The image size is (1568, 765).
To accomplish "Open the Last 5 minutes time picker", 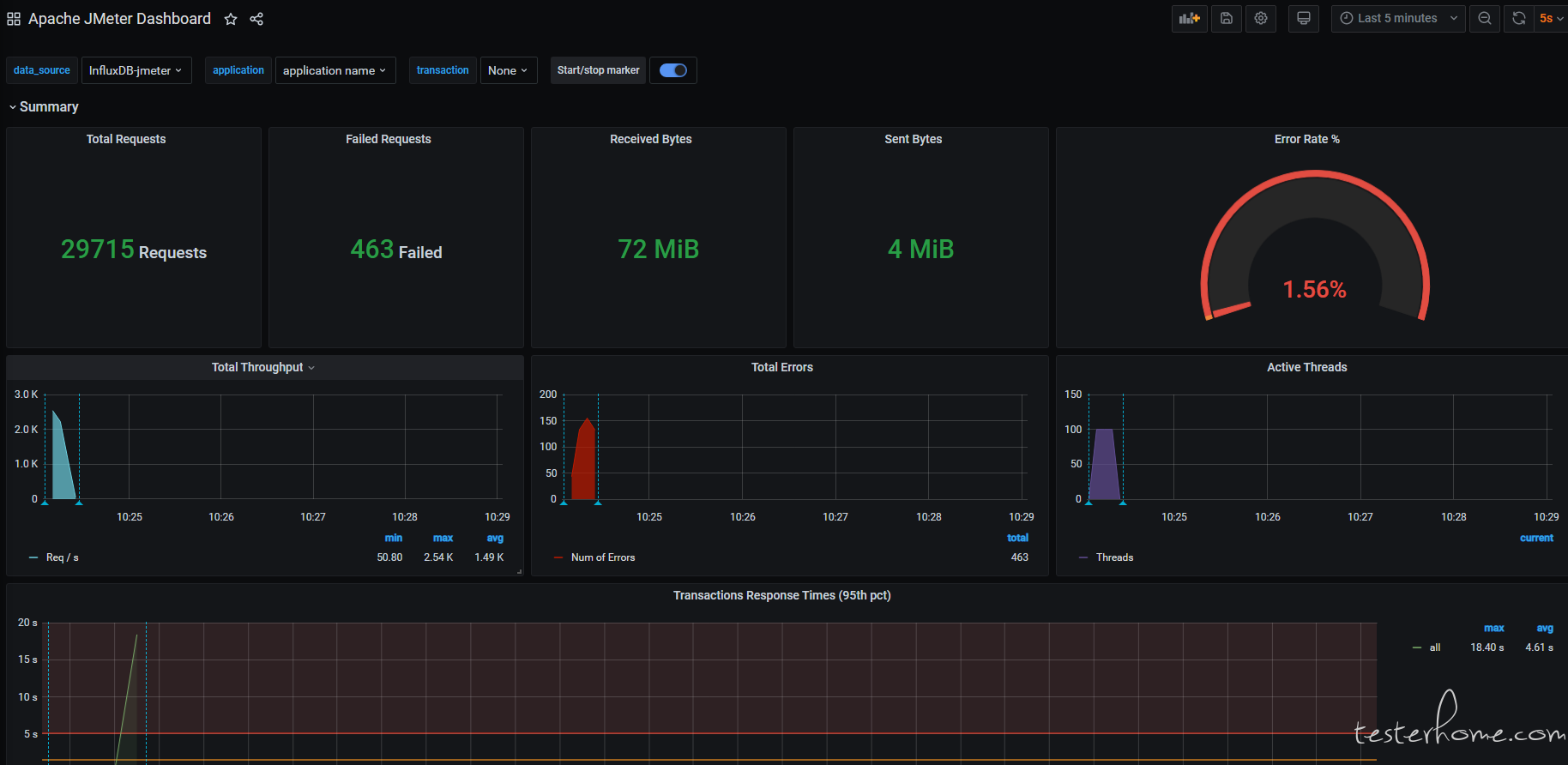I will 1398,18.
